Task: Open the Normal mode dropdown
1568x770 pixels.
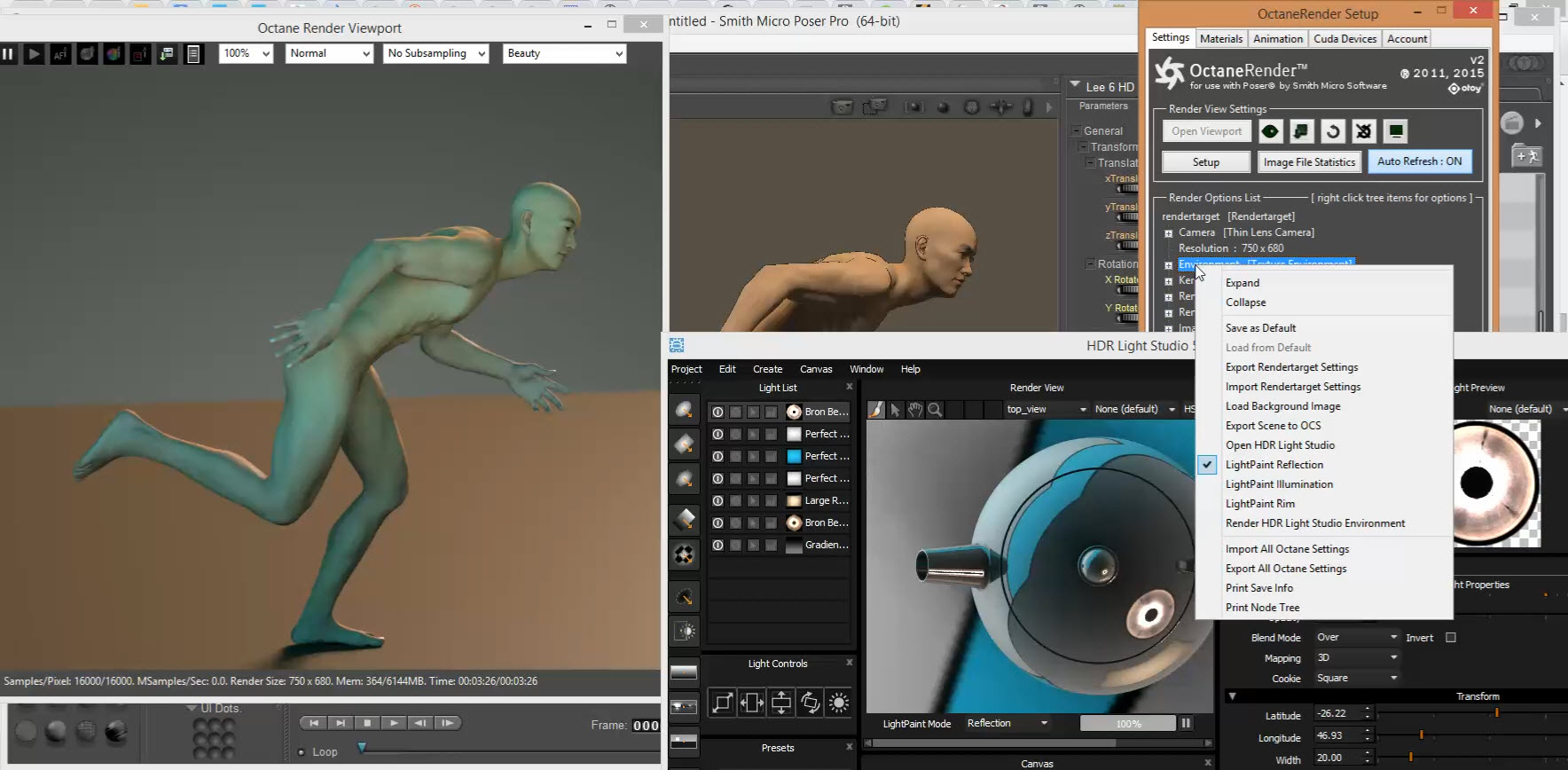Action: (329, 53)
